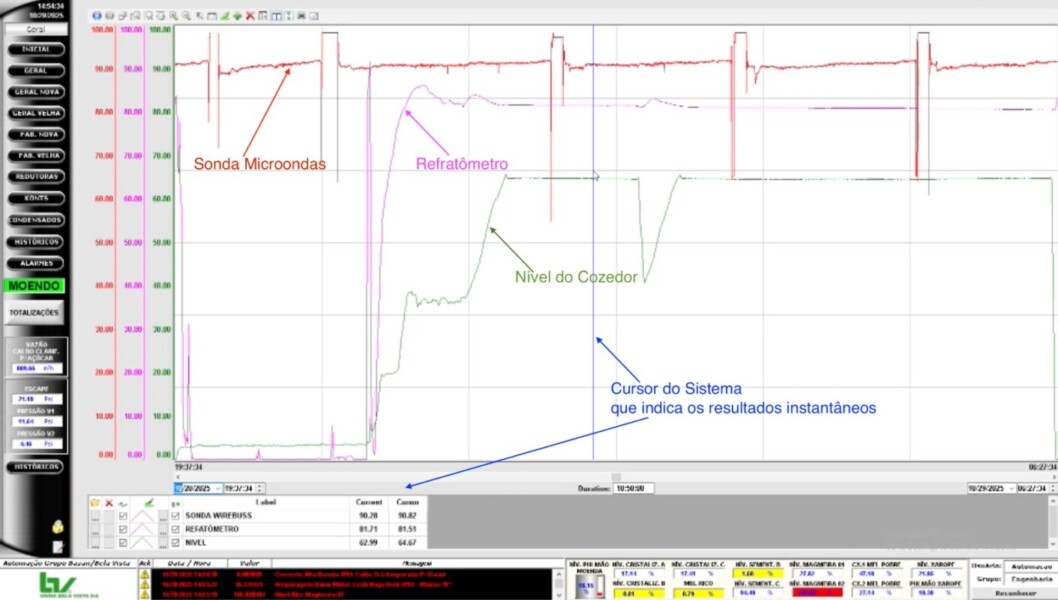
Task: Click the green plus add icon
Action: click(237, 16)
